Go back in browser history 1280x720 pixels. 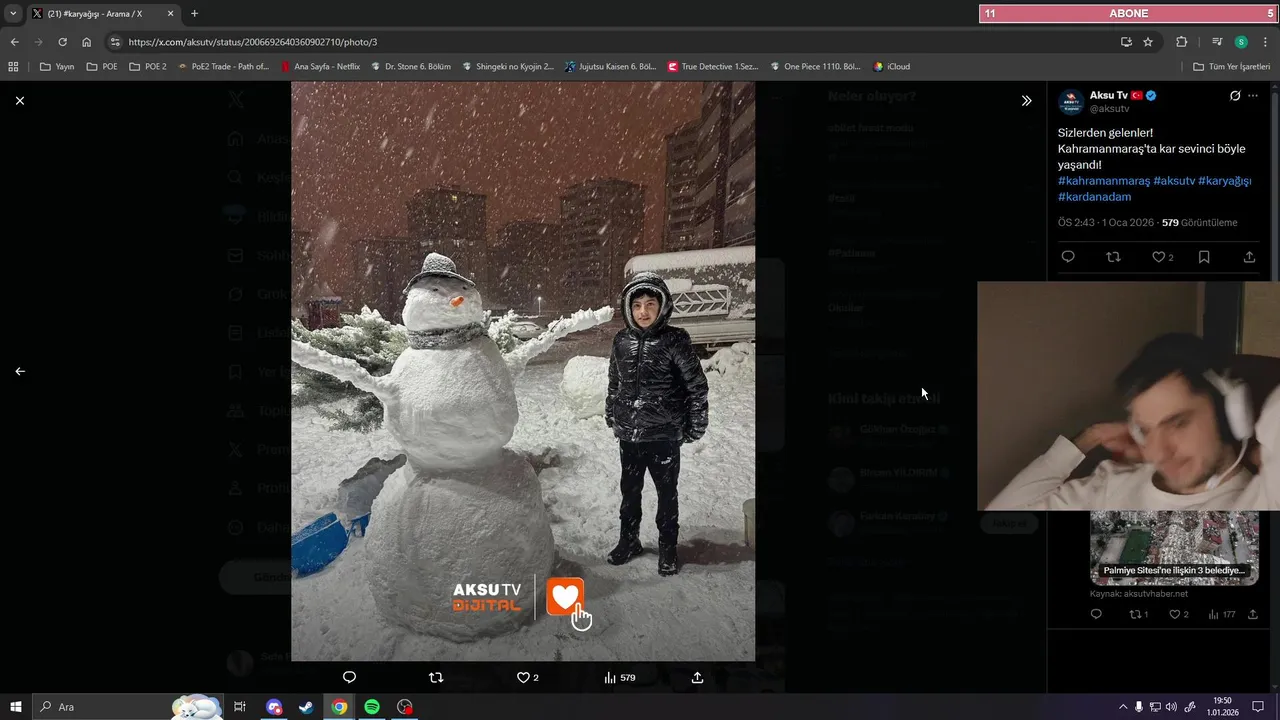[14, 42]
